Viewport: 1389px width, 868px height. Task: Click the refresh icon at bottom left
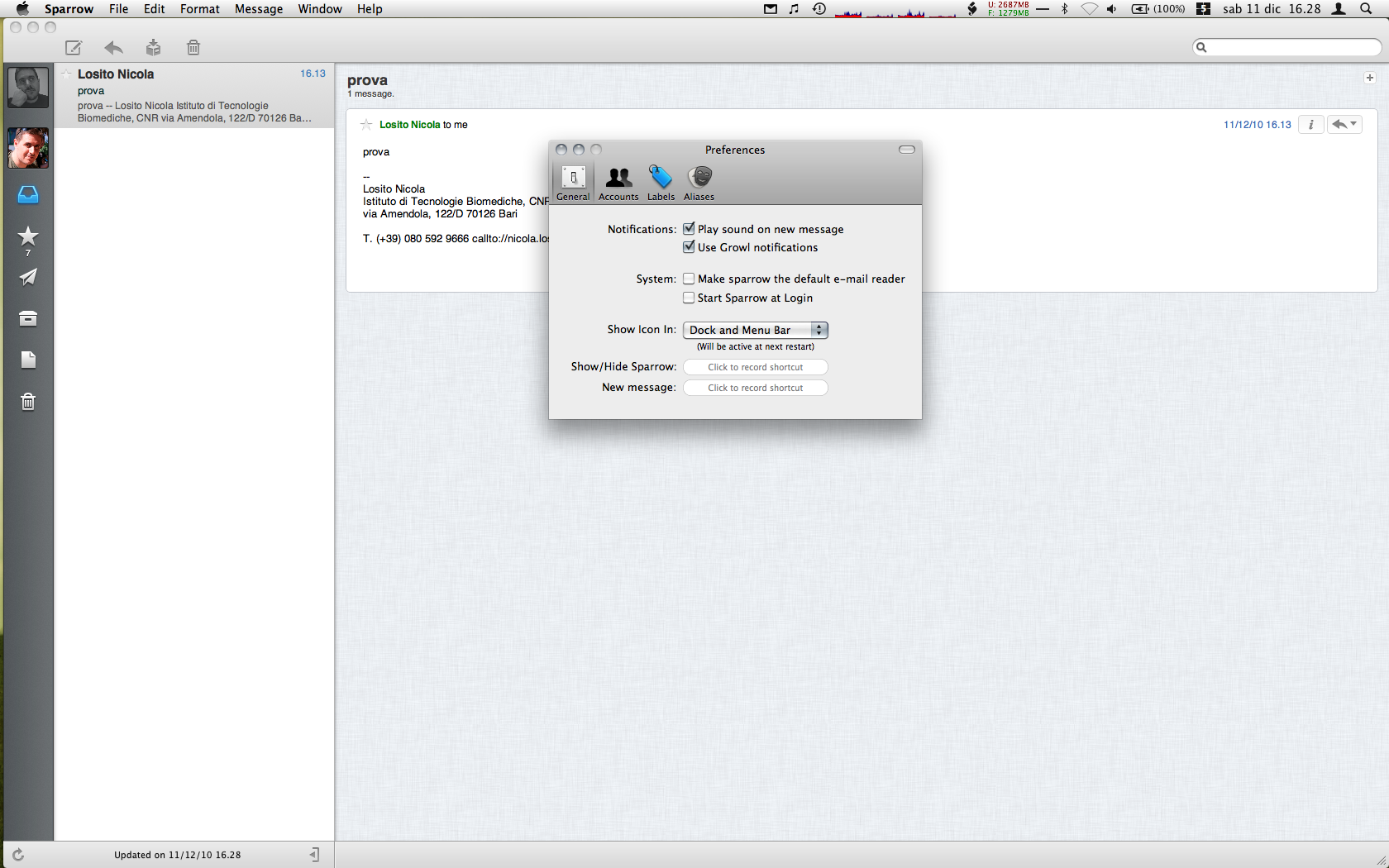18,855
